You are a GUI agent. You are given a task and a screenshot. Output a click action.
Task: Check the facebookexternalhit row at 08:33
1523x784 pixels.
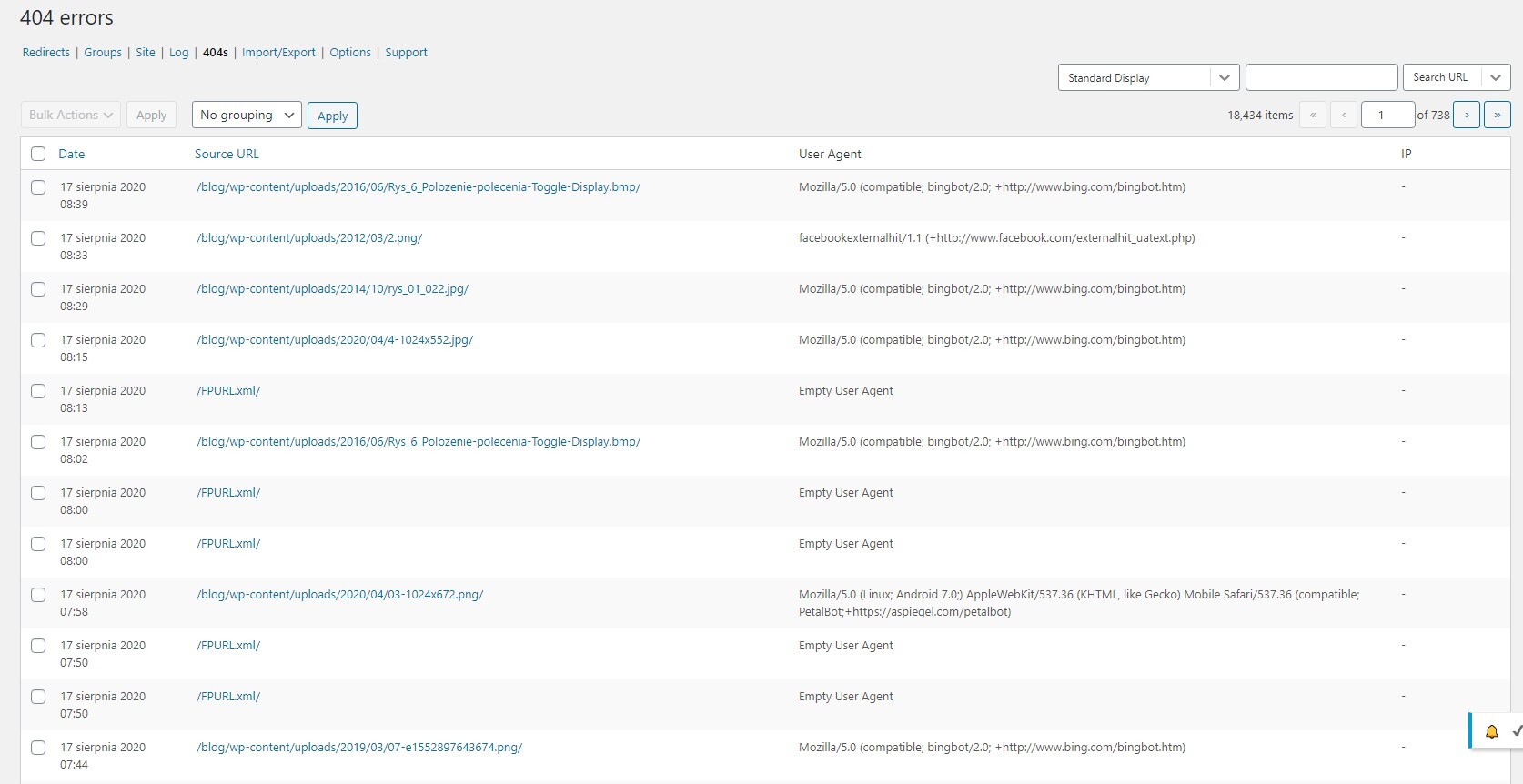click(38, 238)
